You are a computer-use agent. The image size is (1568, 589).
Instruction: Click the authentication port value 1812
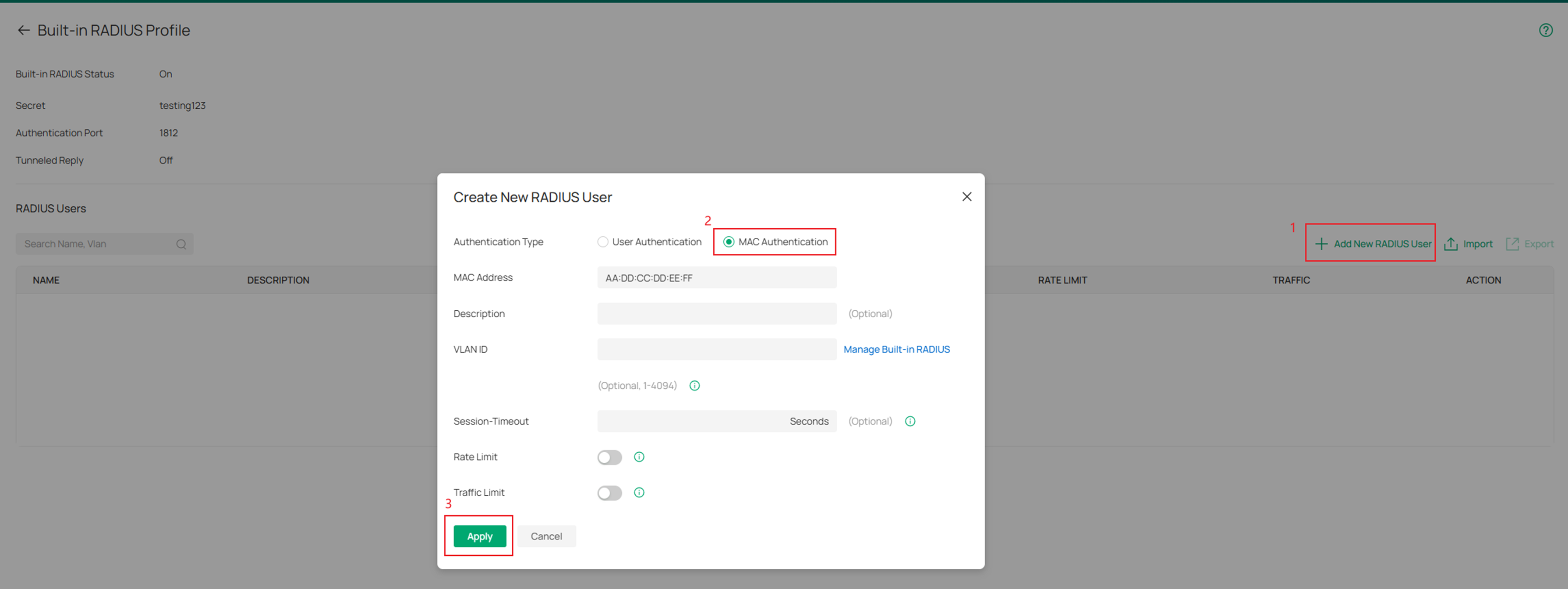[x=169, y=133]
